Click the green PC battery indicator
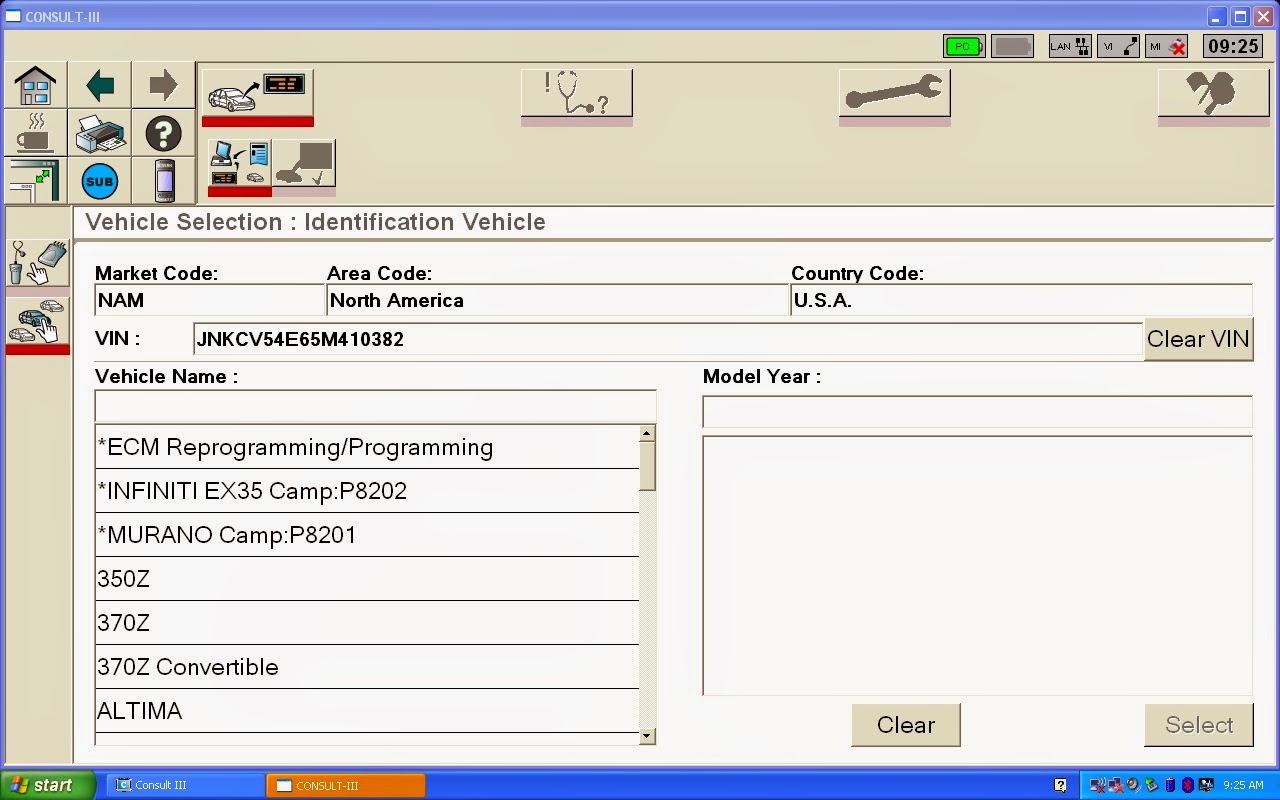Image resolution: width=1280 pixels, height=800 pixels. [x=964, y=46]
